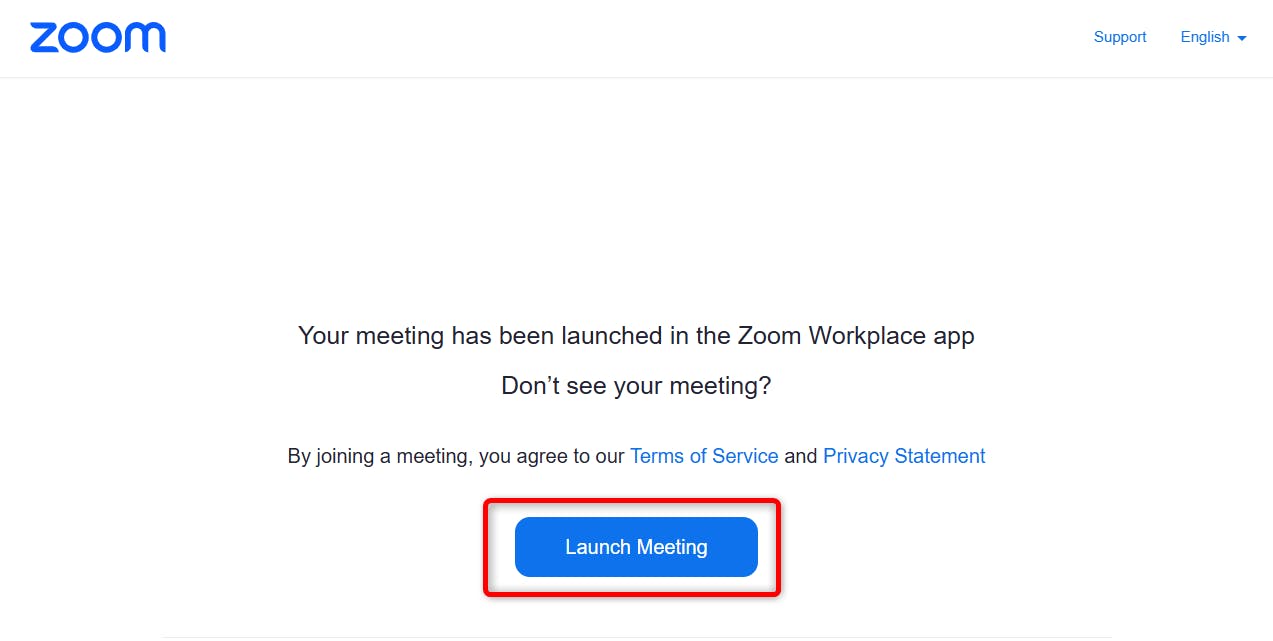Click the blue rounded Launch Meeting control

636,547
